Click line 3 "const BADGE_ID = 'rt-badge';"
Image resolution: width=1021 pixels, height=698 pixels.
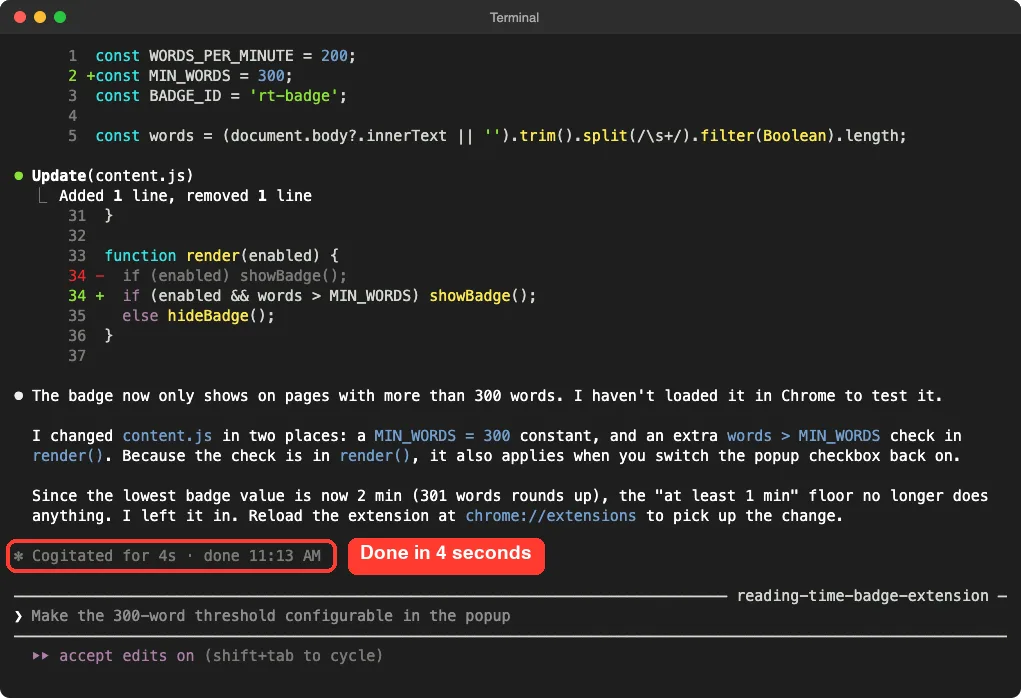[x=221, y=96]
